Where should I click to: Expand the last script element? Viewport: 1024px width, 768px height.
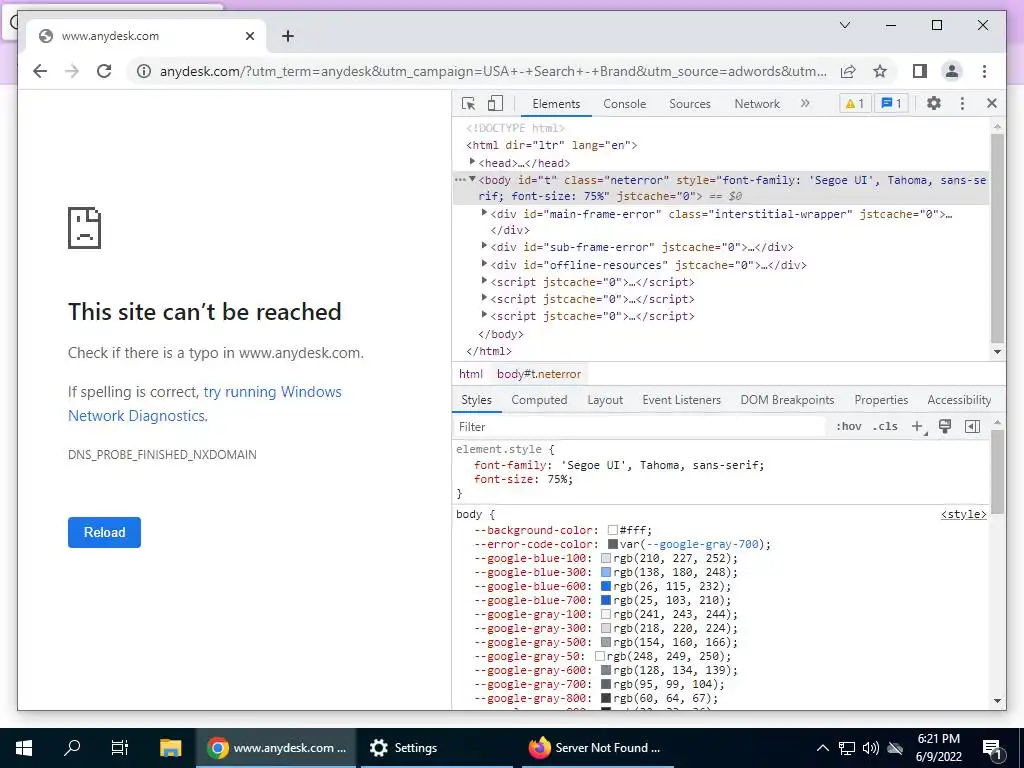[484, 314]
